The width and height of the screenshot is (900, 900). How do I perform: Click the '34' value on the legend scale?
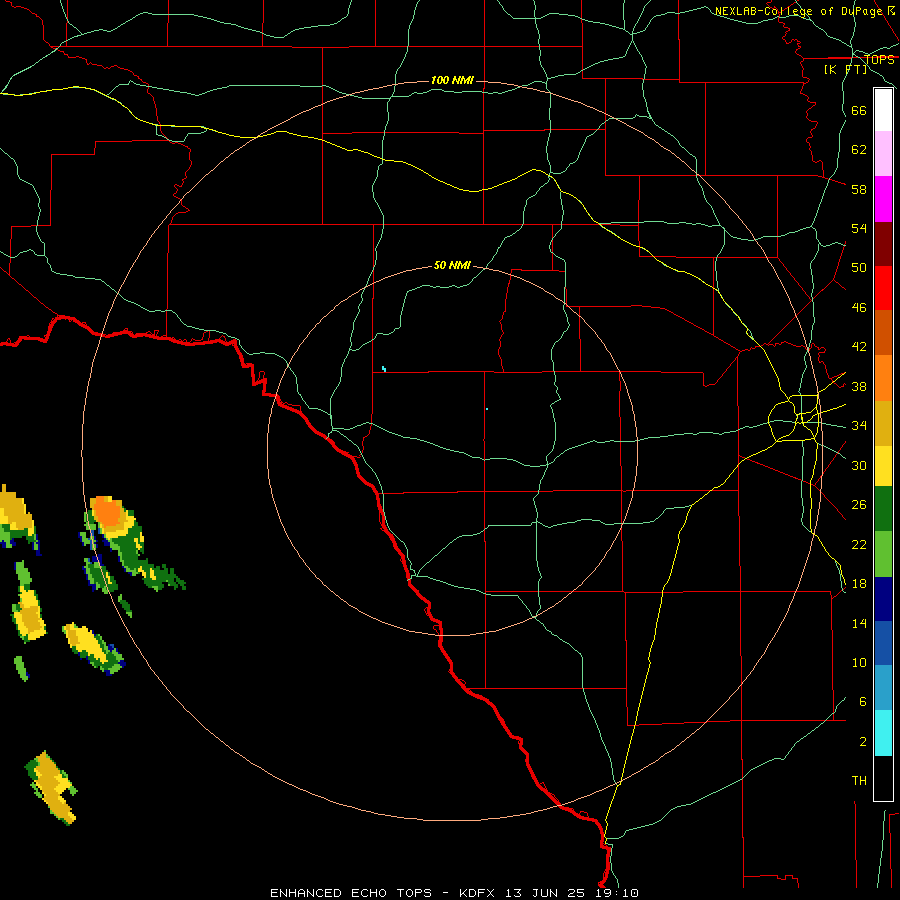[859, 426]
